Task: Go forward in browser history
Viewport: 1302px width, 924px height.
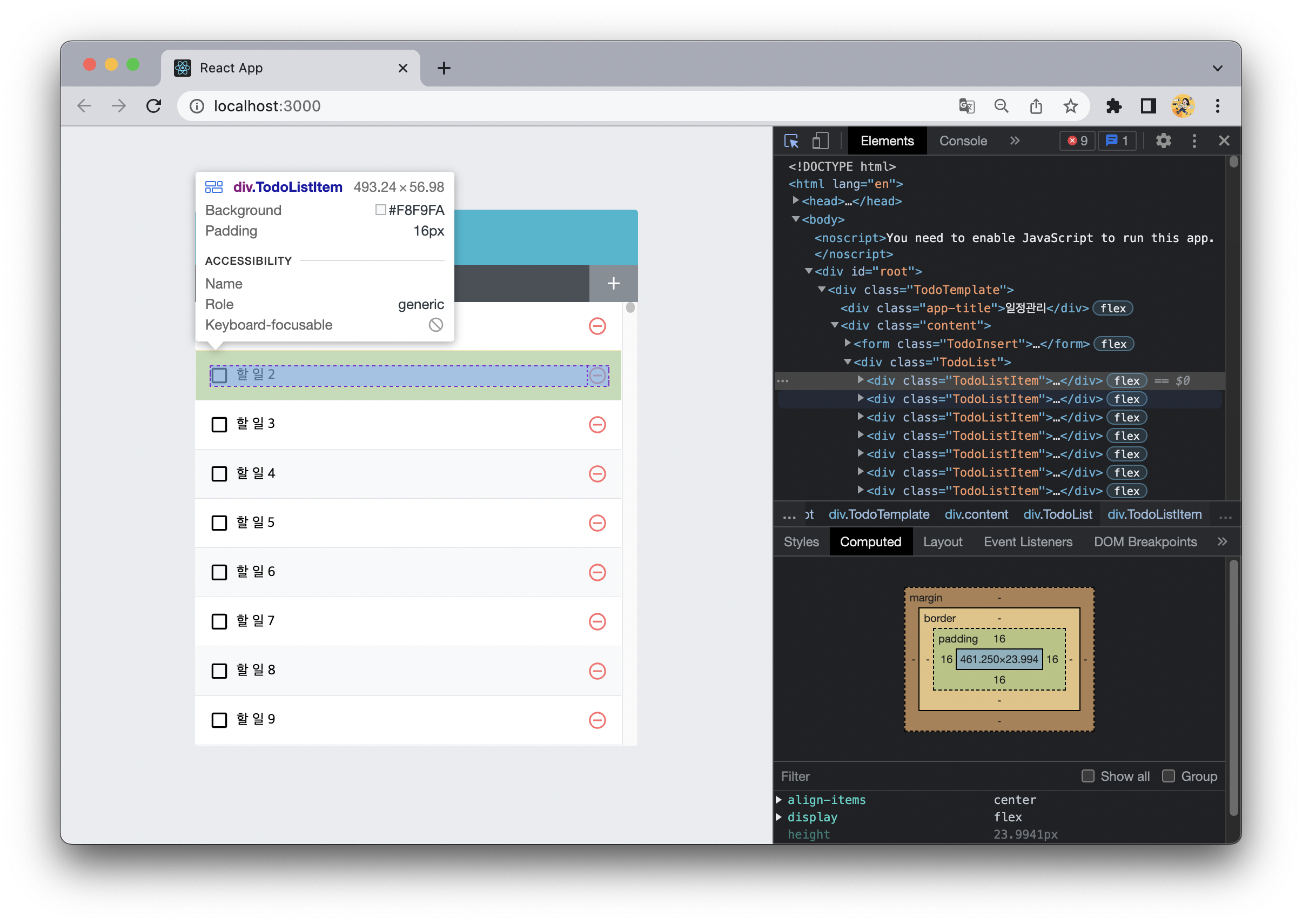Action: click(x=119, y=106)
